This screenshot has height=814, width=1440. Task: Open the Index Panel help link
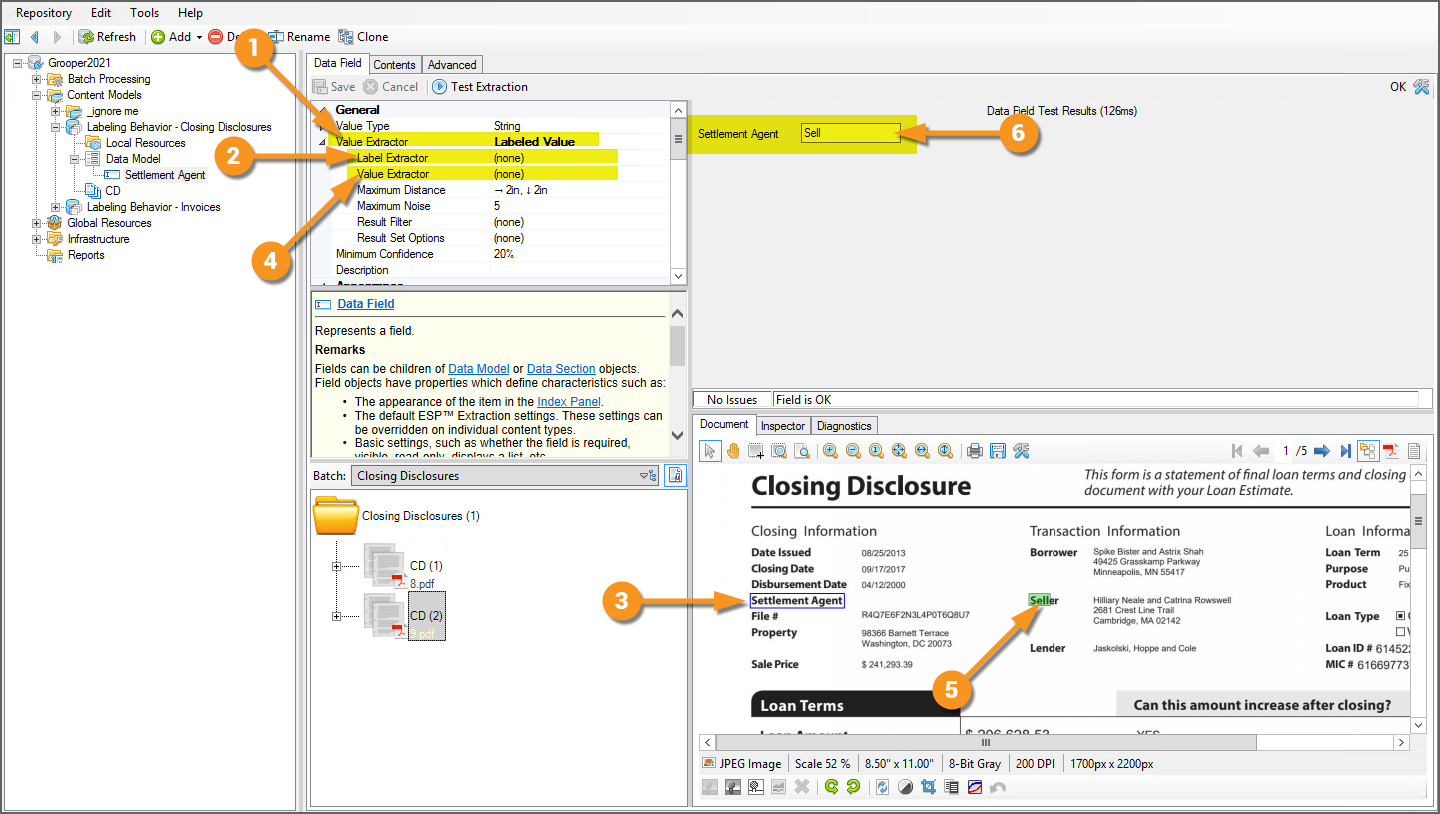568,402
